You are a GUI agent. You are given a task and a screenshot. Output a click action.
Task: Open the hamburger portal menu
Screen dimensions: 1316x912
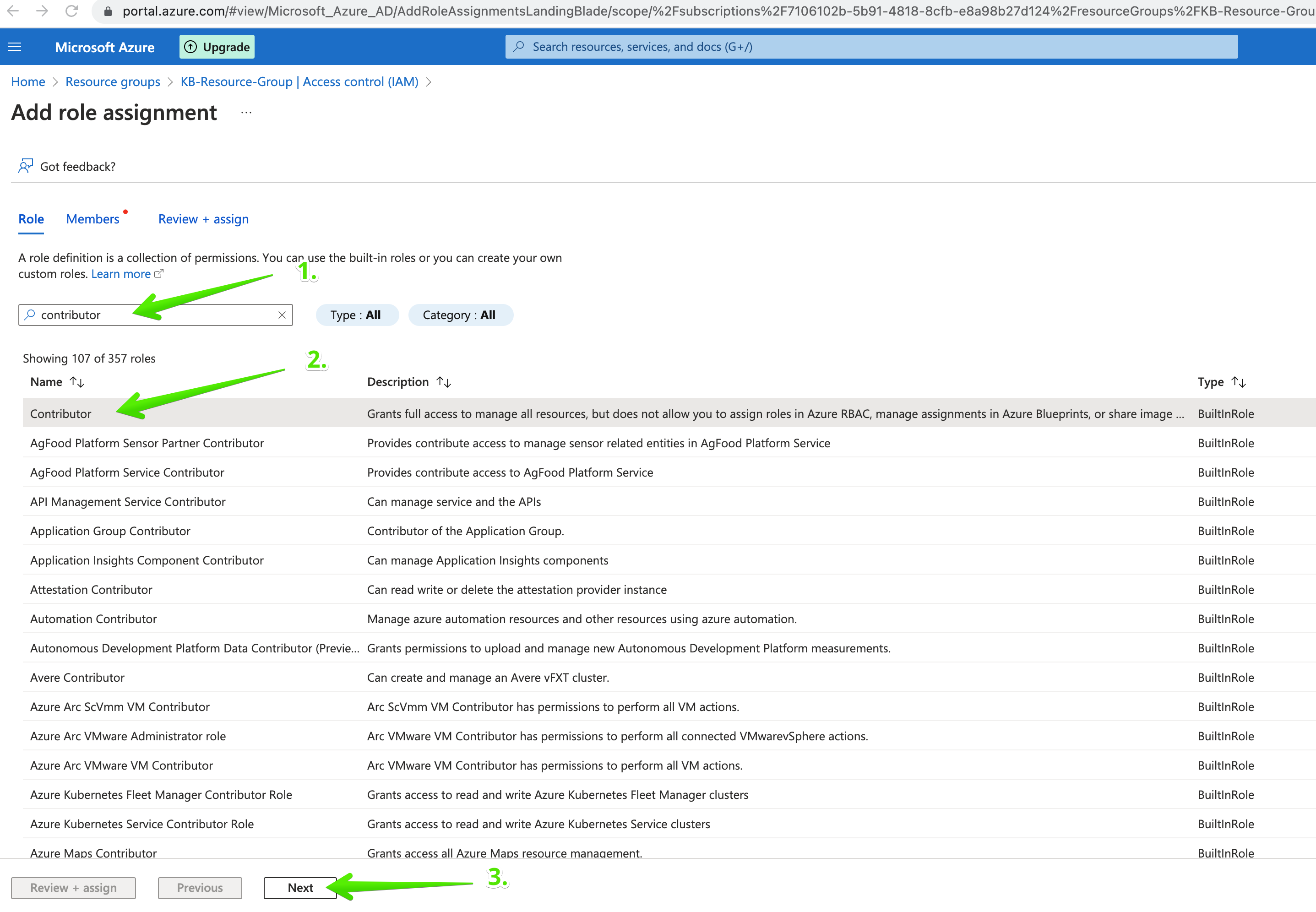15,47
